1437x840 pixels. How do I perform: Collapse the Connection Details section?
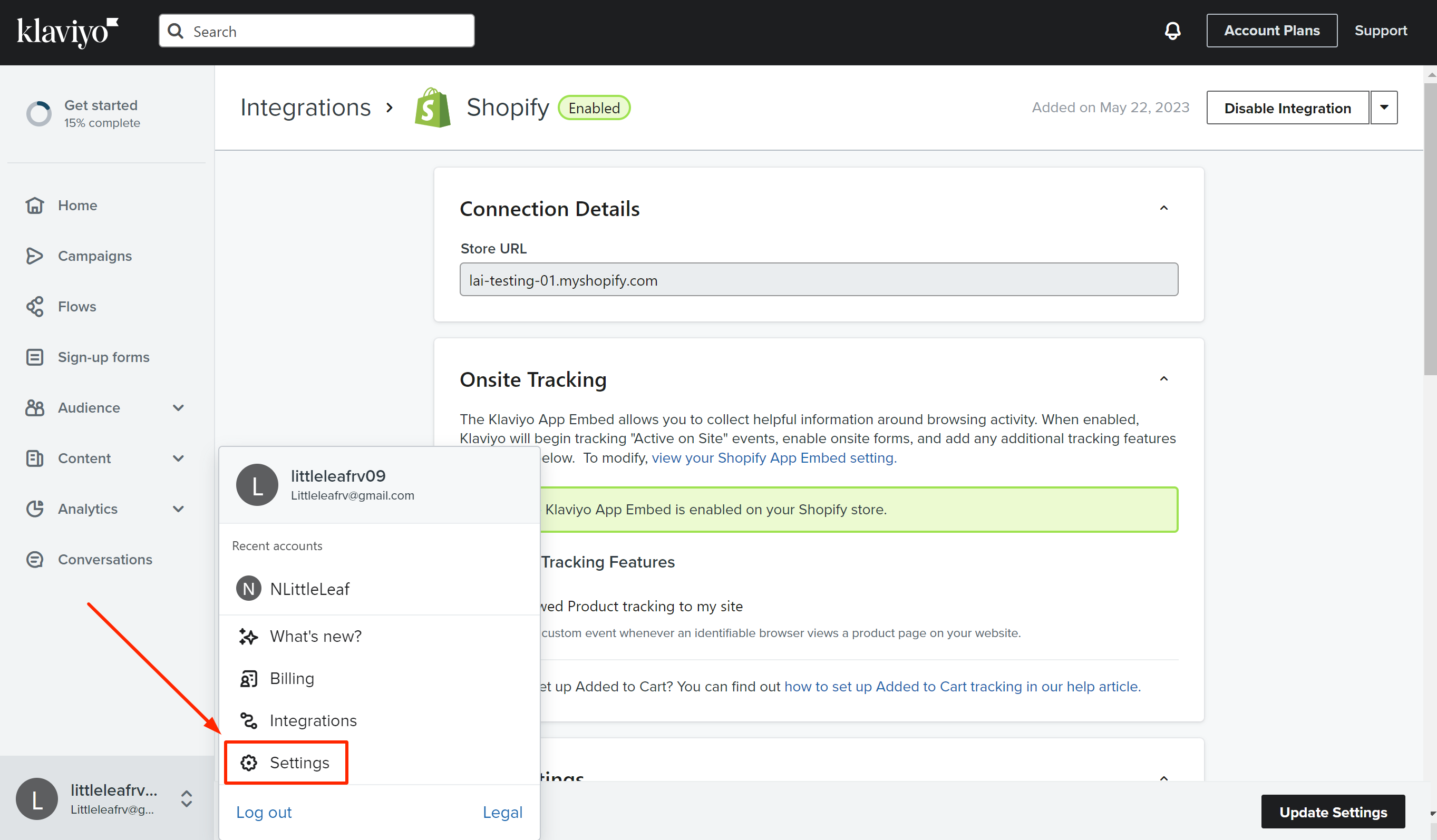[1164, 208]
